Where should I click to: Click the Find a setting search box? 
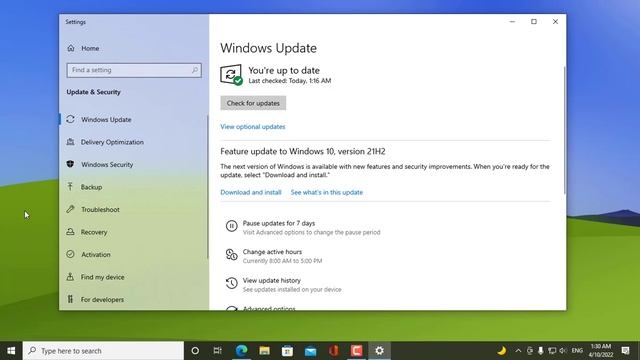(134, 70)
